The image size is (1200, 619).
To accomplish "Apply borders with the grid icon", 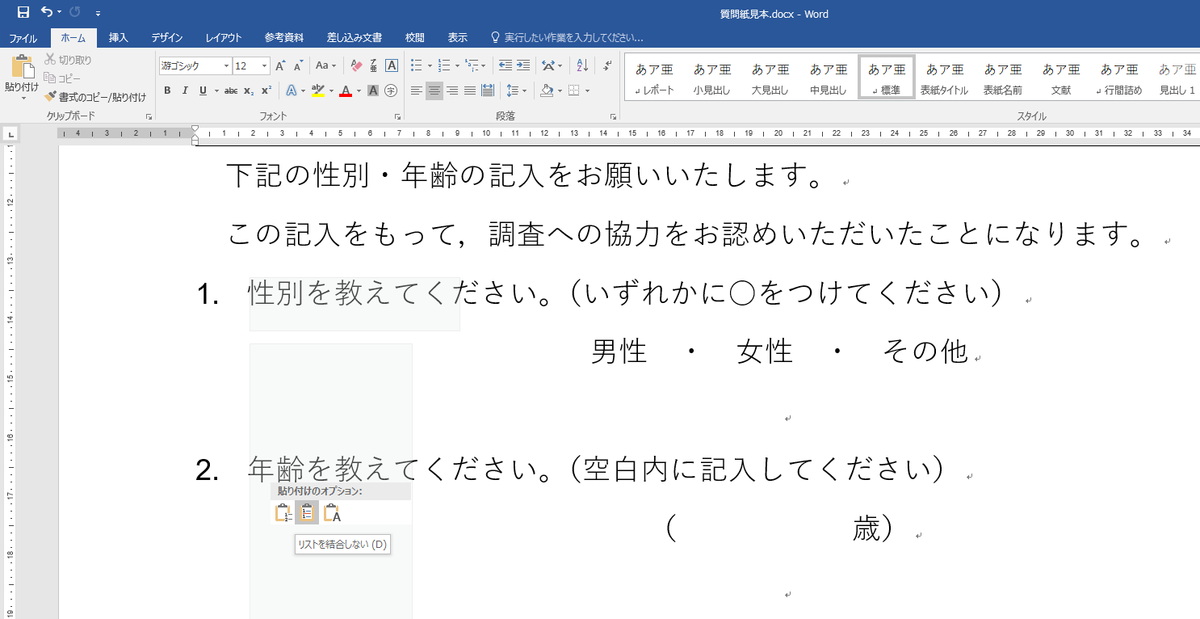I will coord(573,90).
